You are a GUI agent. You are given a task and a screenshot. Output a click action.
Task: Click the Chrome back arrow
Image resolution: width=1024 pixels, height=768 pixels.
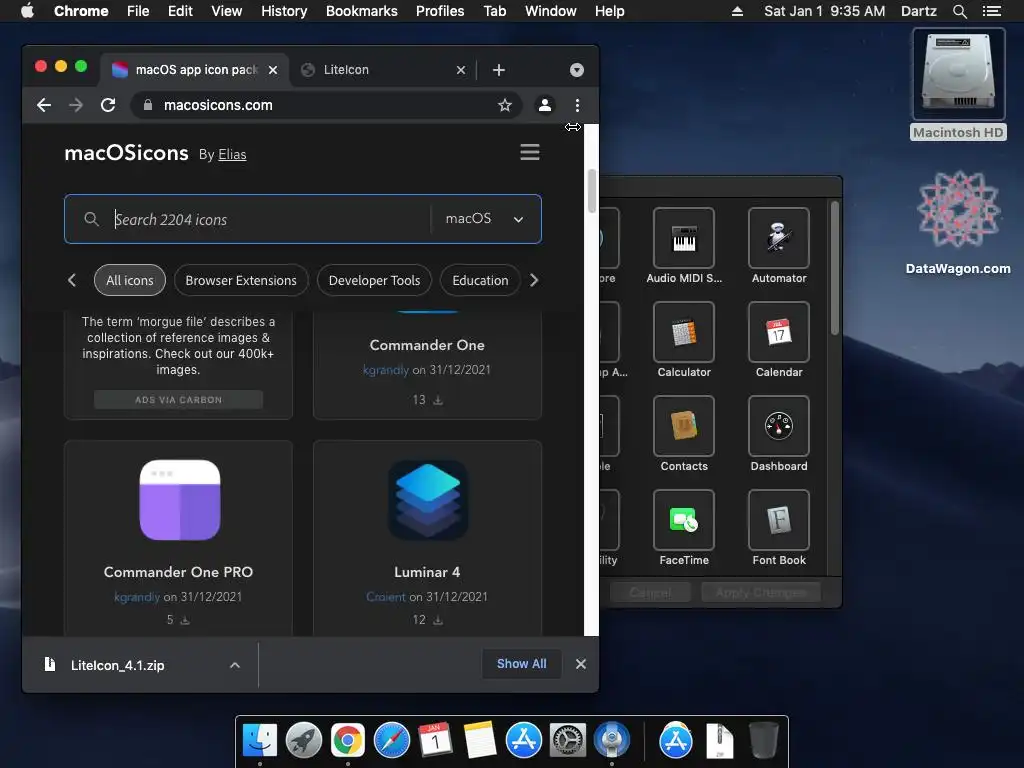44,105
